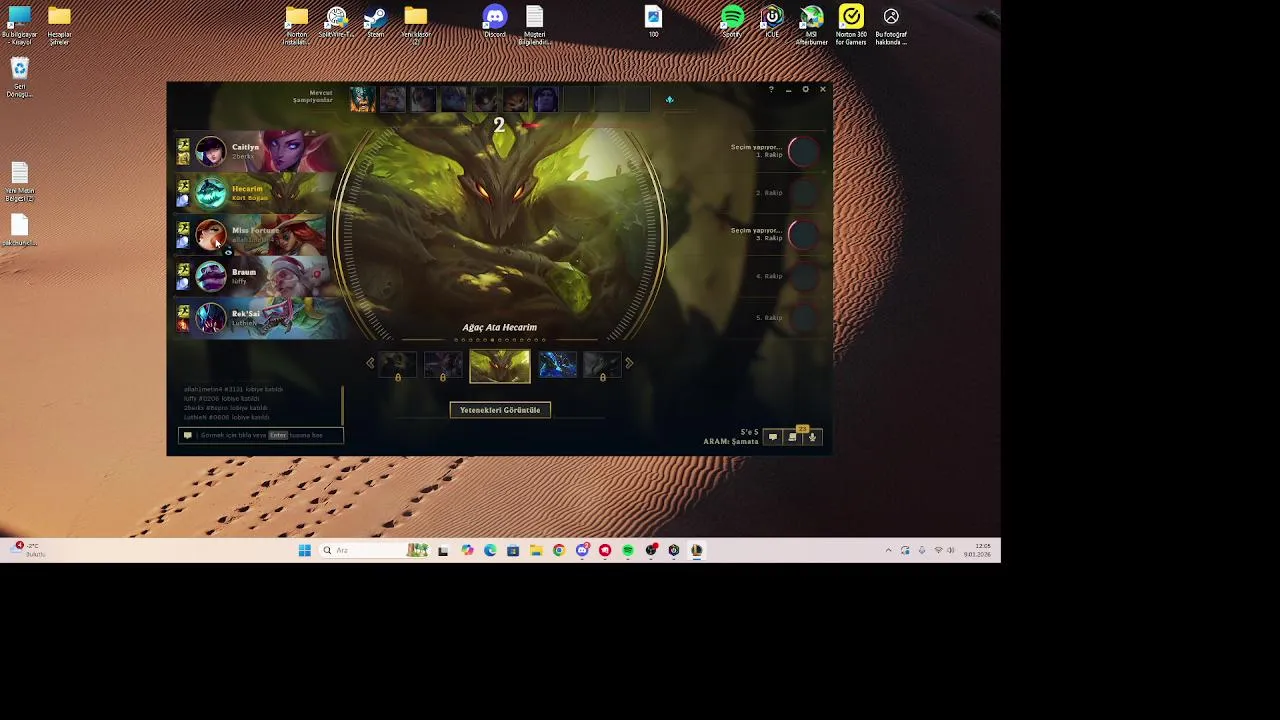Open Spotify desktop shortcut

[x=732, y=23]
